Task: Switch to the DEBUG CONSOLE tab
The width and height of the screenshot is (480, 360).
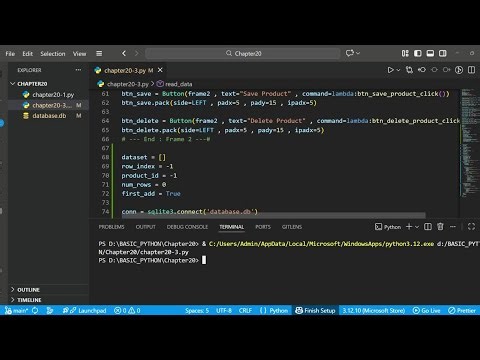Action: tap(187, 227)
